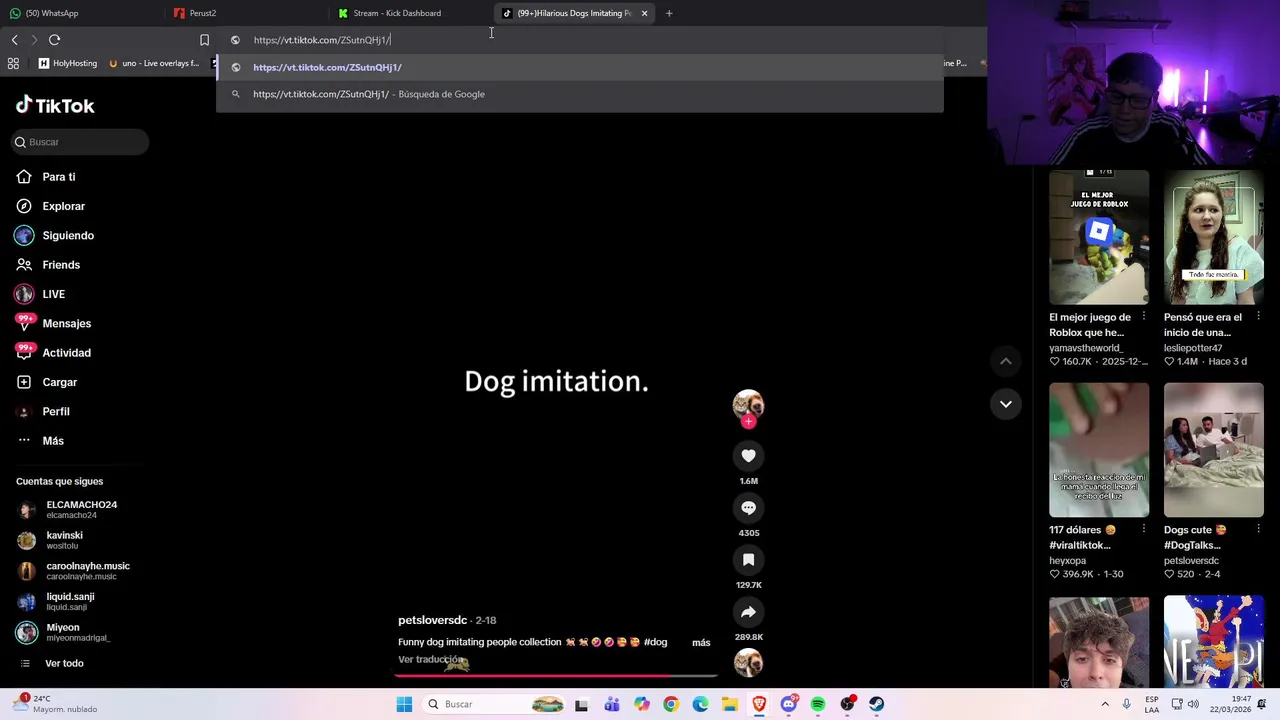Open the Más menu

click(x=40, y=441)
